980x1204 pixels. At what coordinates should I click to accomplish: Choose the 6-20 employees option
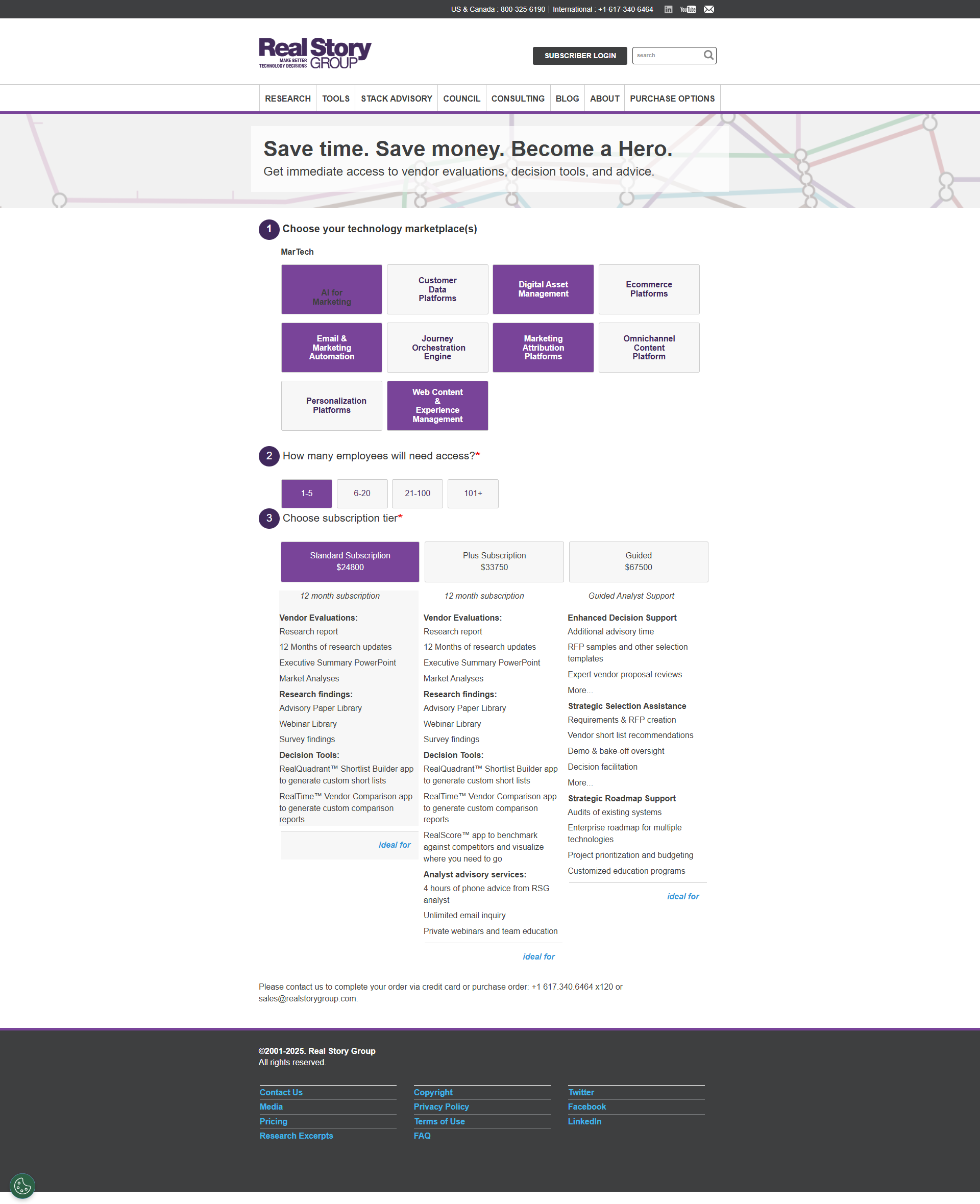click(x=362, y=494)
